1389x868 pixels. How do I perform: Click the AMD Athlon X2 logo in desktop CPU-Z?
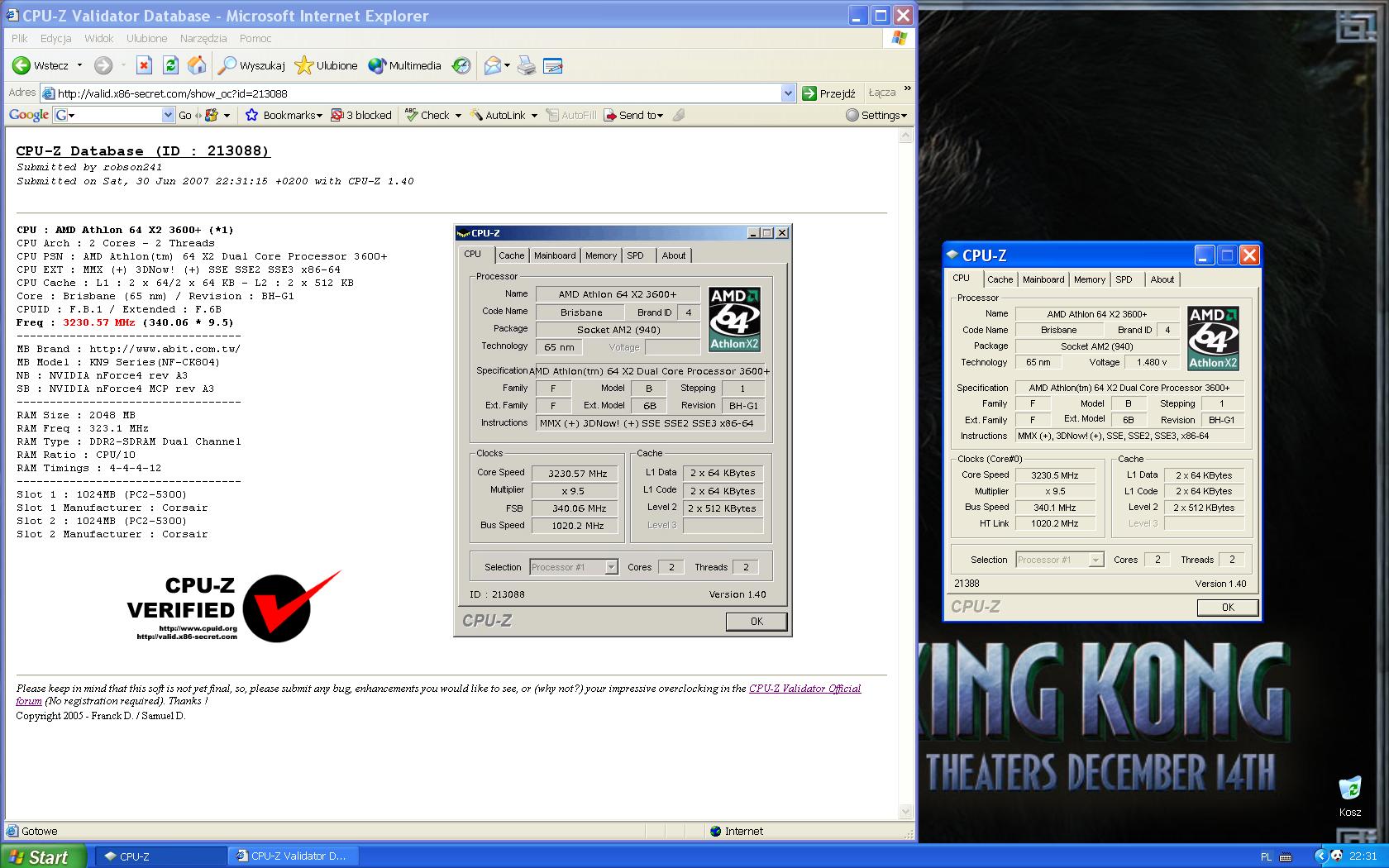click(1213, 337)
